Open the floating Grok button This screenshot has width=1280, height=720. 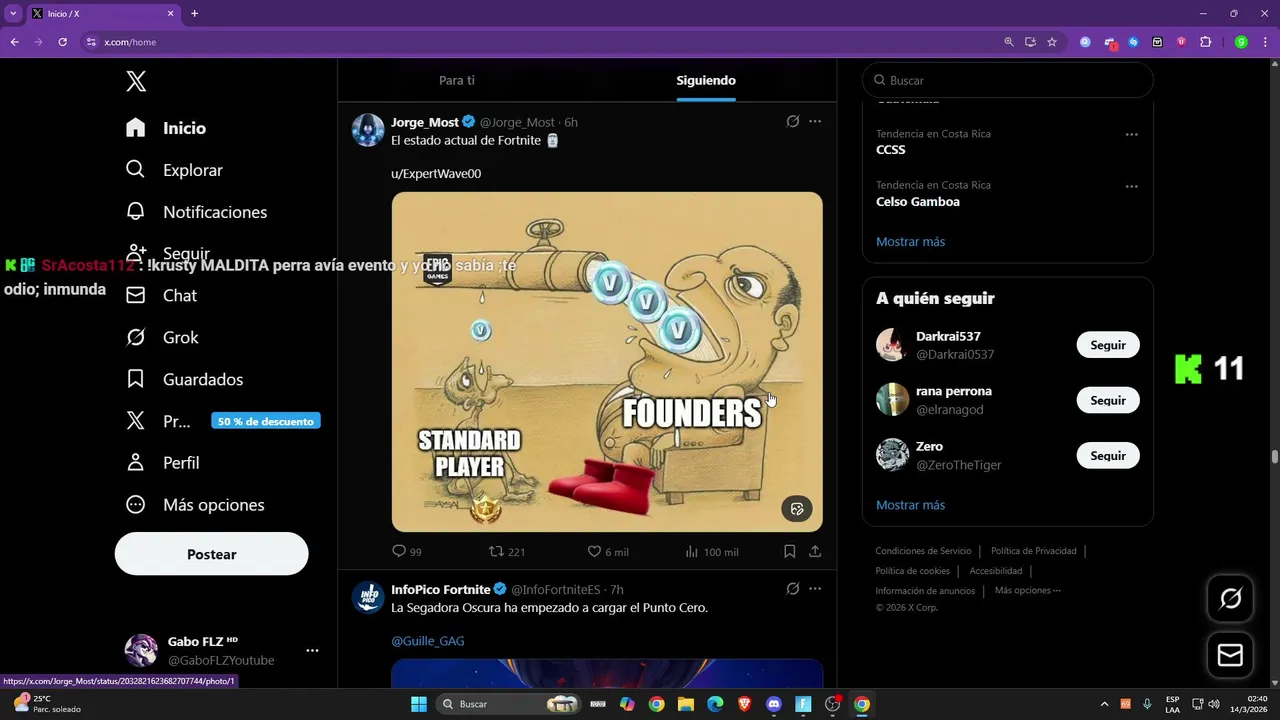point(1231,598)
